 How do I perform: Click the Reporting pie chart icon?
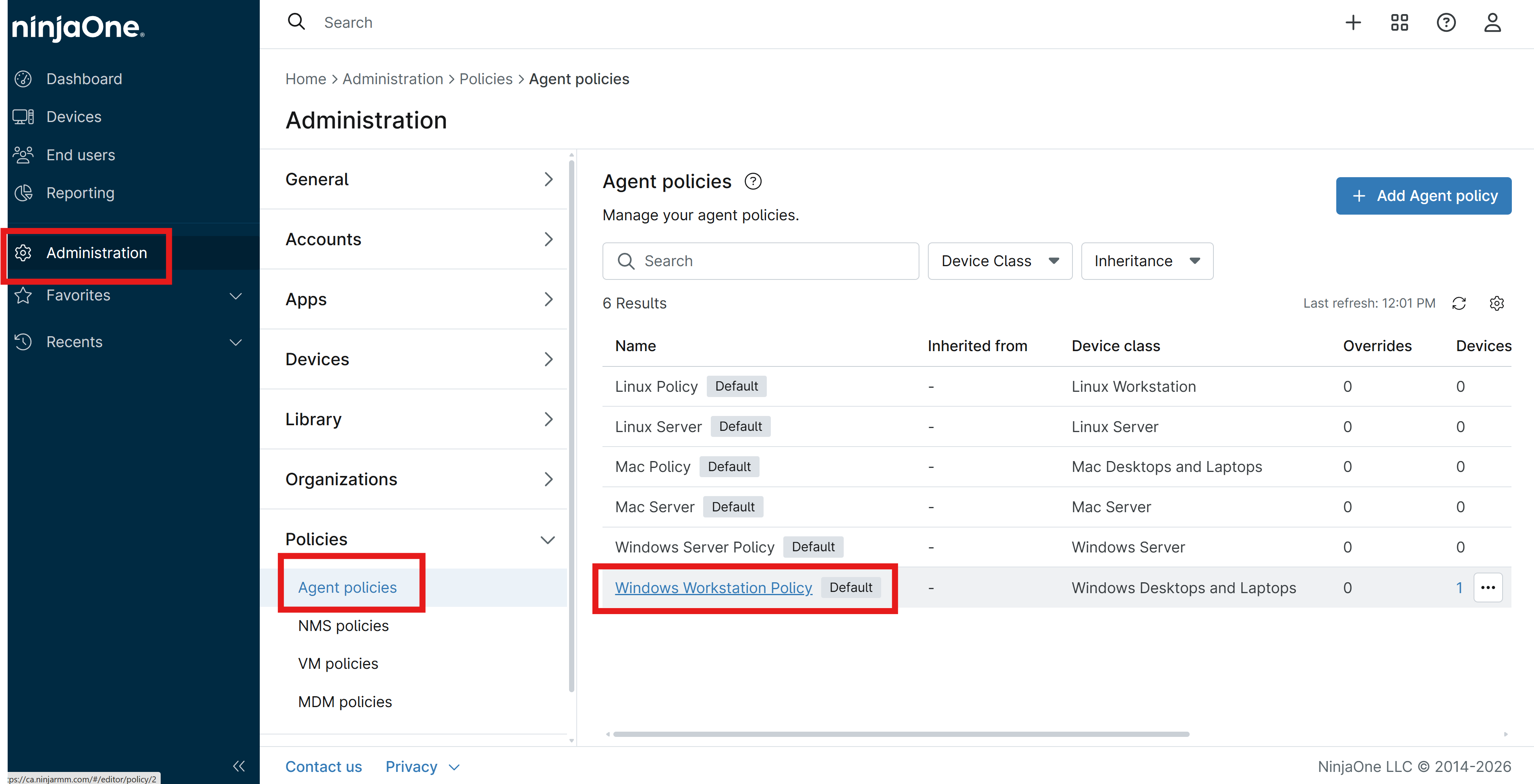(x=23, y=193)
